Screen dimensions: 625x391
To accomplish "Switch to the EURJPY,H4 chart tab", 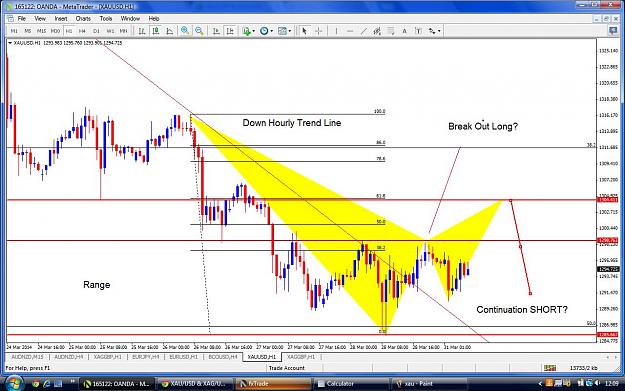I will click(x=145, y=357).
